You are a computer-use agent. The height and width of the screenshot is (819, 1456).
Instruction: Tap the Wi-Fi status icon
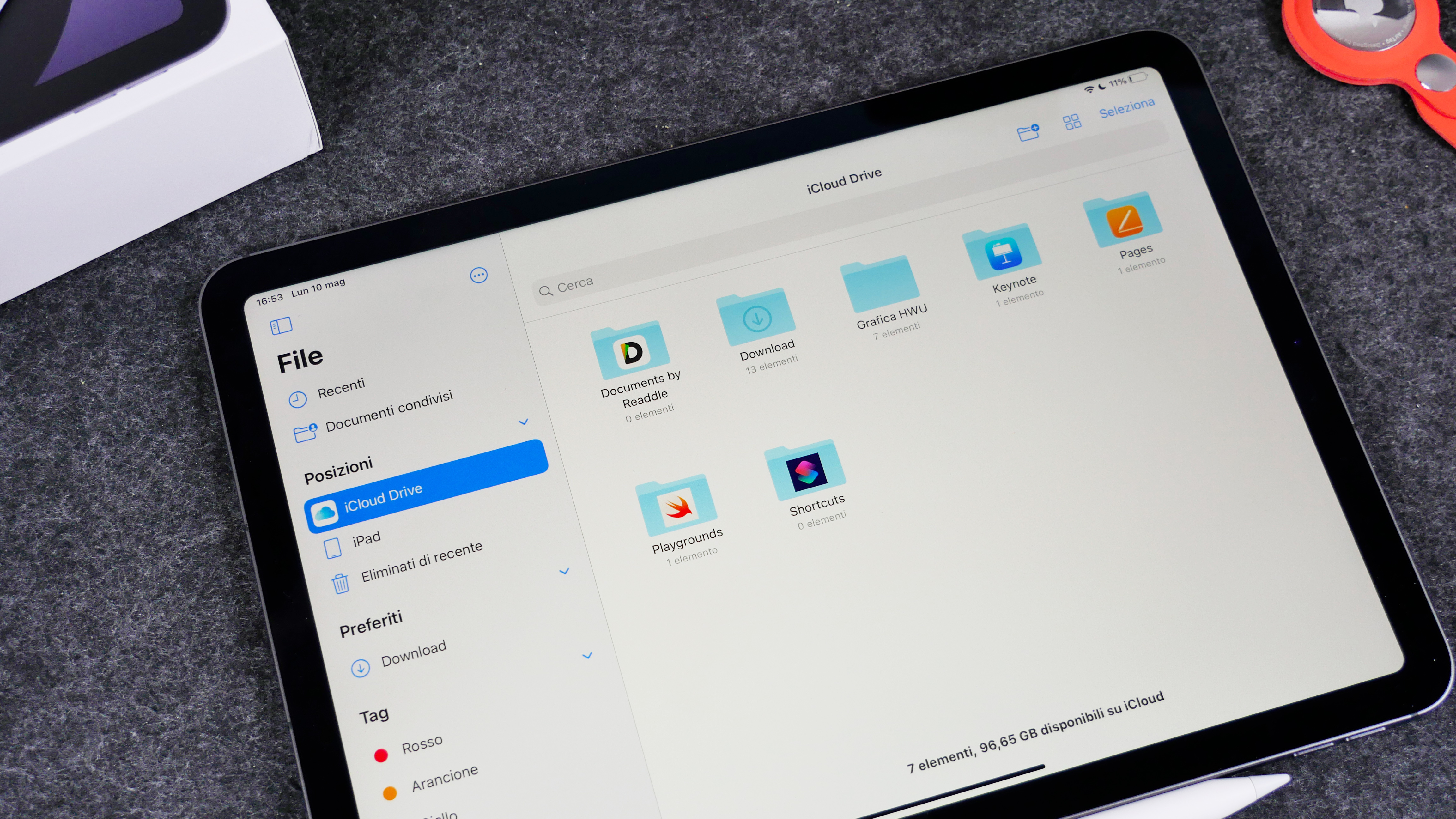tap(1089, 89)
